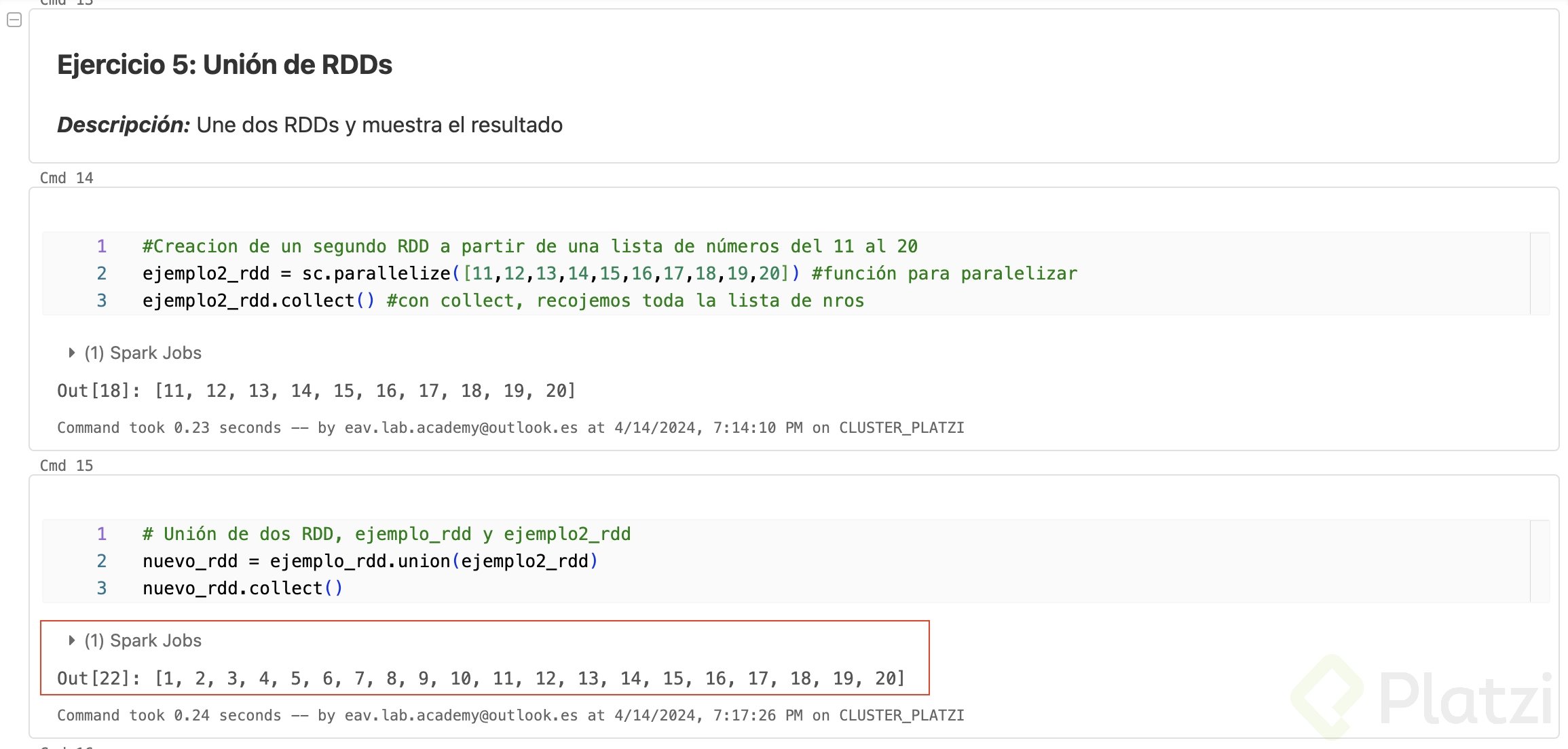Click the Out[18] result list
The height and width of the screenshot is (749, 1568).
click(x=365, y=391)
